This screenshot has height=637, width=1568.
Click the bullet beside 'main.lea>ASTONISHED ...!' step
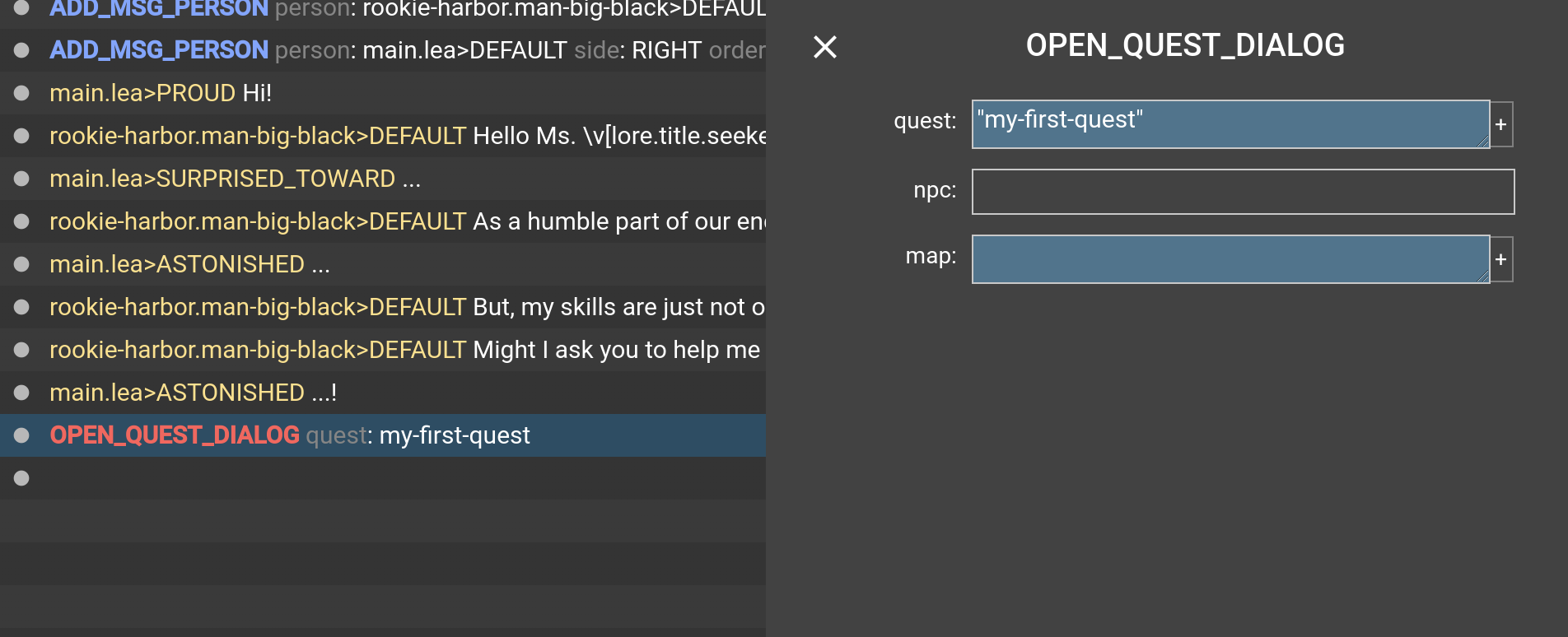coord(21,393)
